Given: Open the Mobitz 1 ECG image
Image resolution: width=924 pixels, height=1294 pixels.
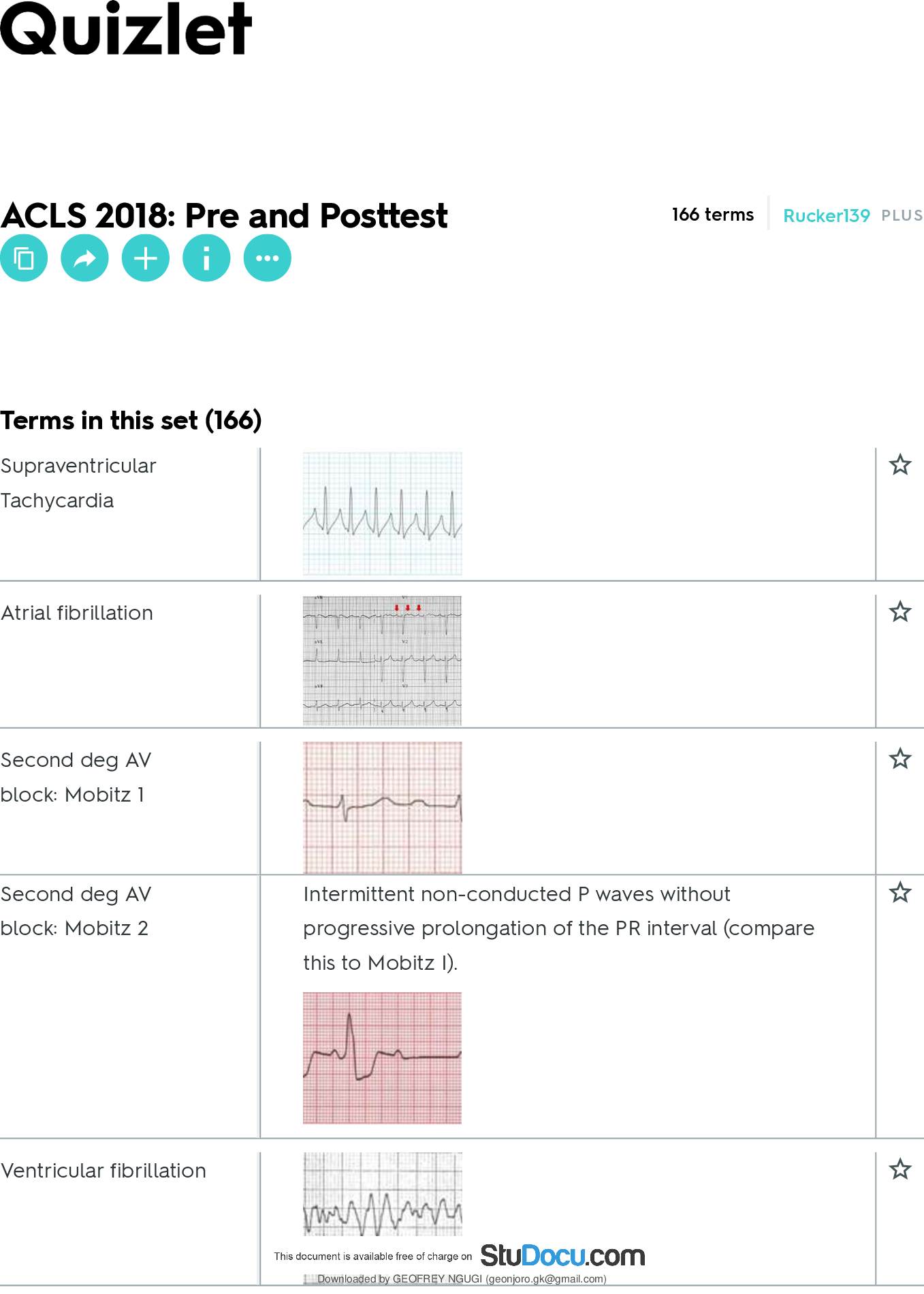Looking at the screenshot, I should coord(382,808).
